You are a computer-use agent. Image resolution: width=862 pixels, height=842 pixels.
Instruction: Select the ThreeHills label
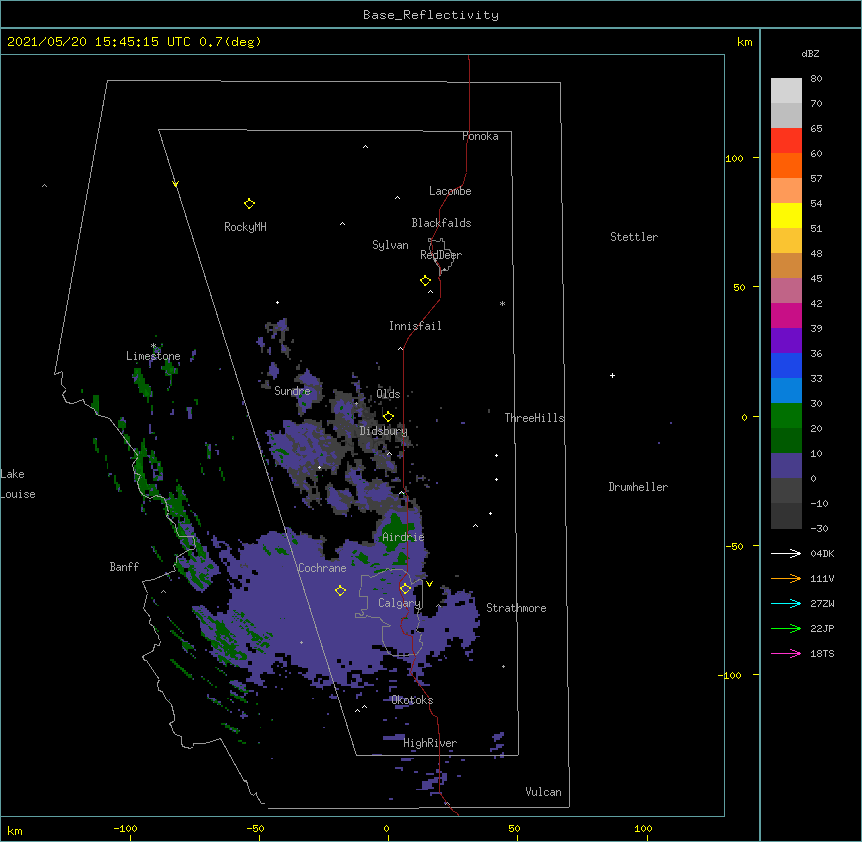click(x=534, y=418)
